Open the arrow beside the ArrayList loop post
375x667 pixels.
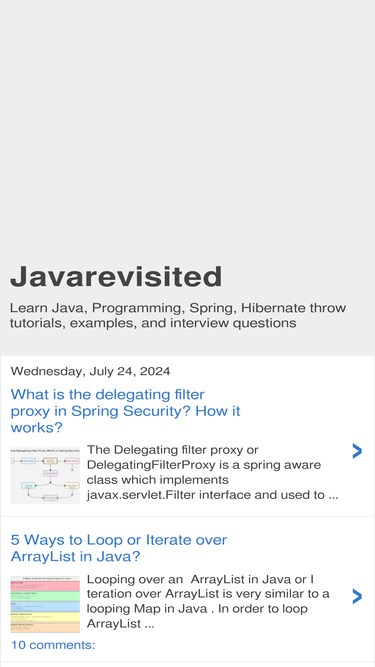(x=357, y=596)
